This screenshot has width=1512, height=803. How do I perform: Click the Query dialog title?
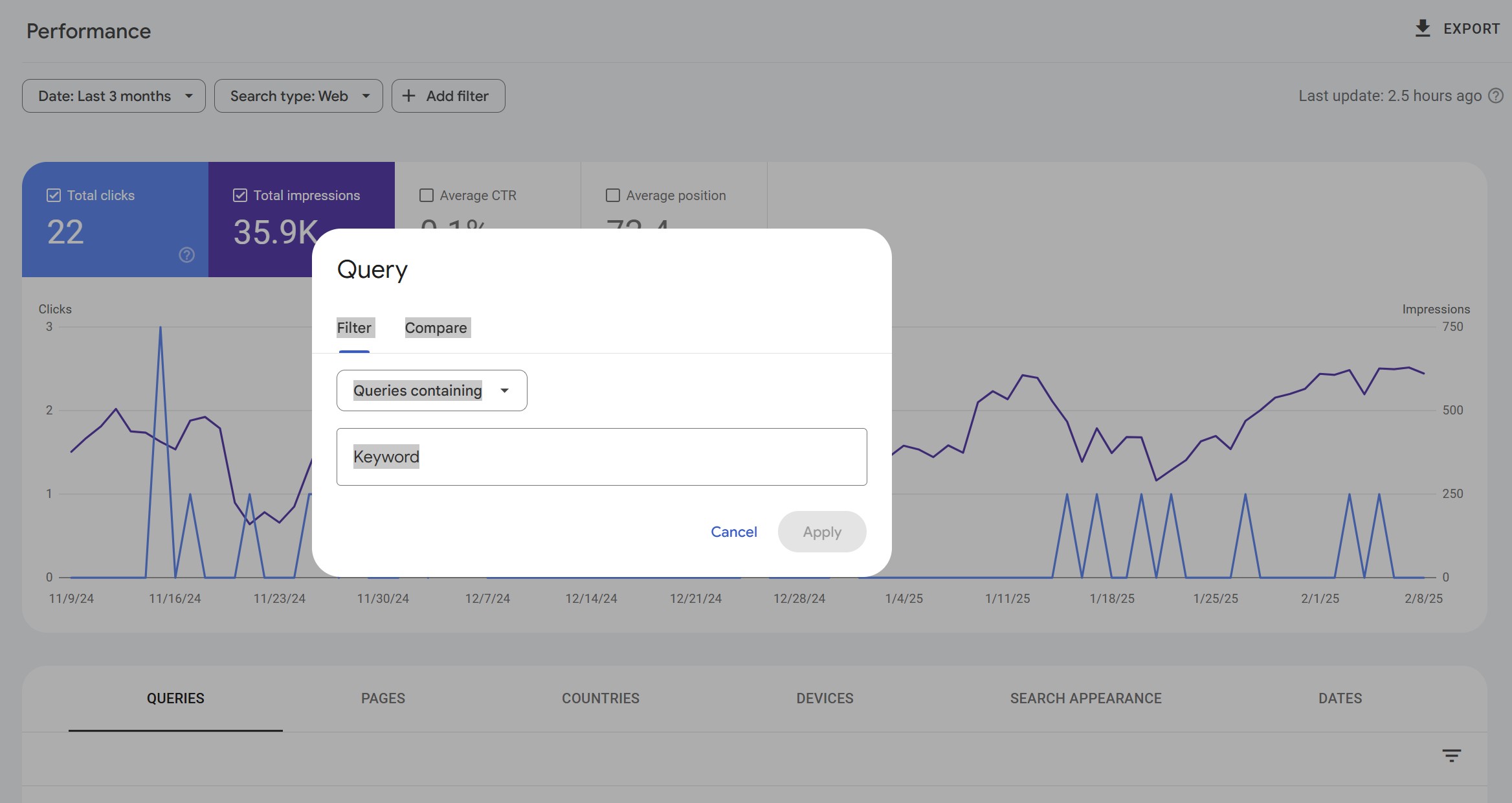point(372,270)
